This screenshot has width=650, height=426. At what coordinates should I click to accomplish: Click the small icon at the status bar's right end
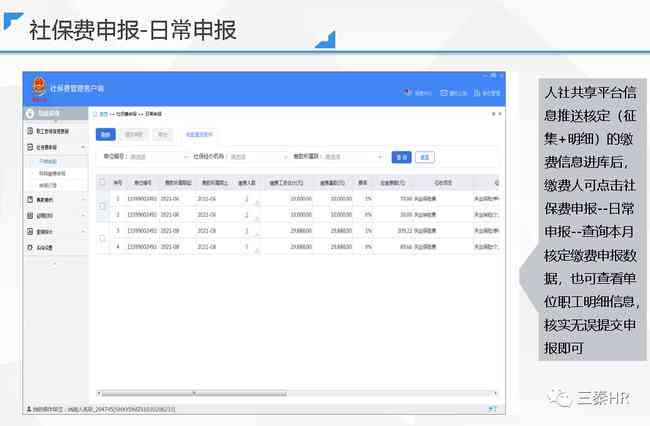[x=492, y=409]
